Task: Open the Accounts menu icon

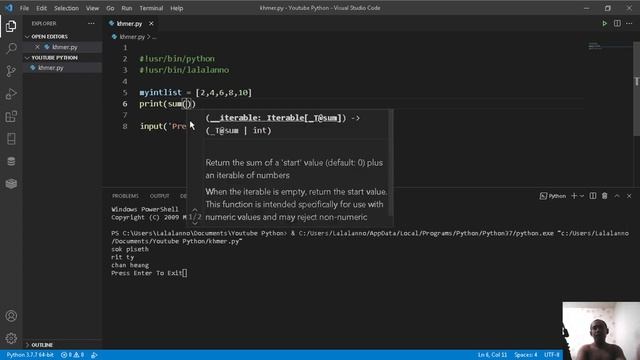Action: click(x=11, y=316)
